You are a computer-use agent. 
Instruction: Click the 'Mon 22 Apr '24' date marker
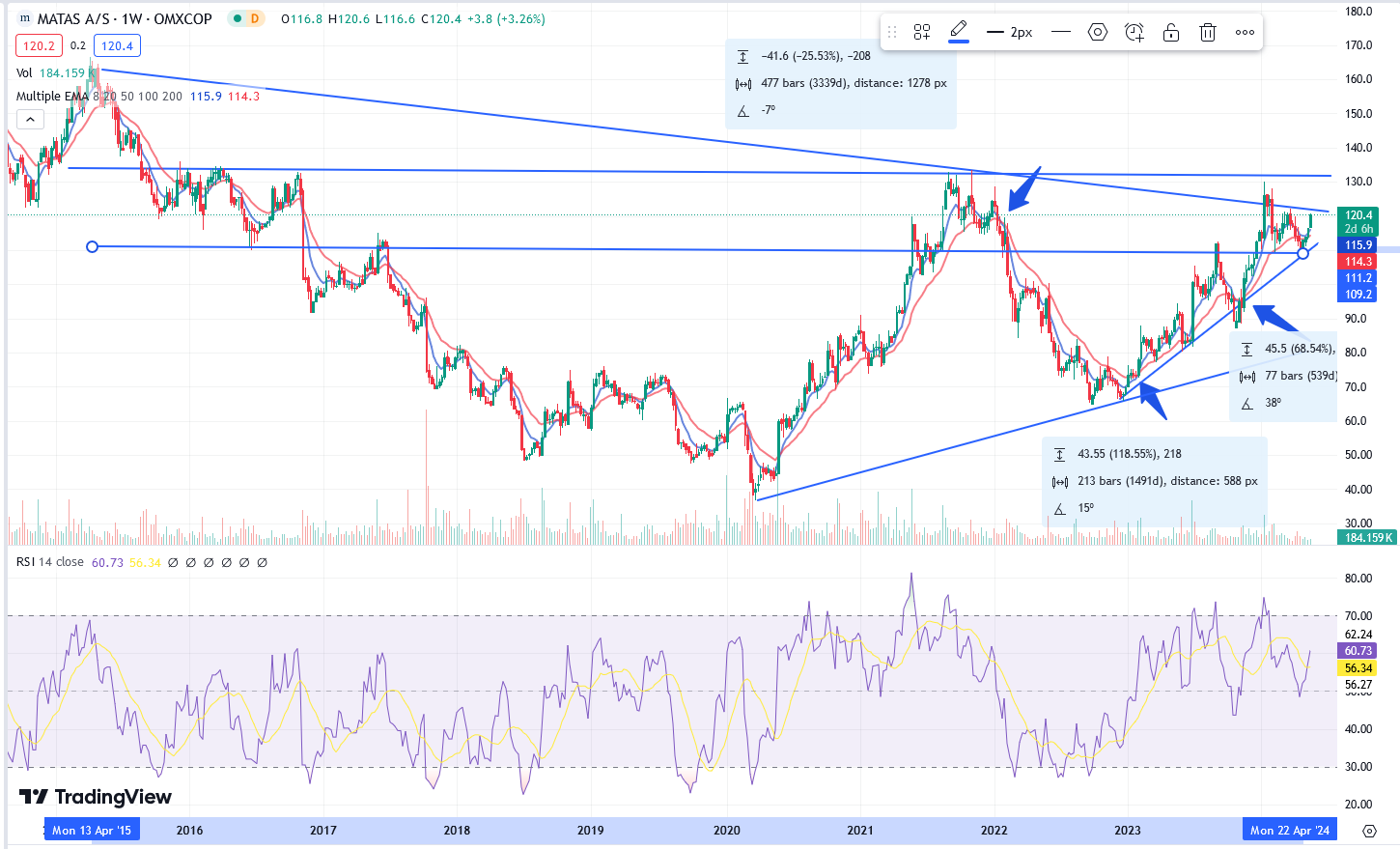click(1289, 830)
